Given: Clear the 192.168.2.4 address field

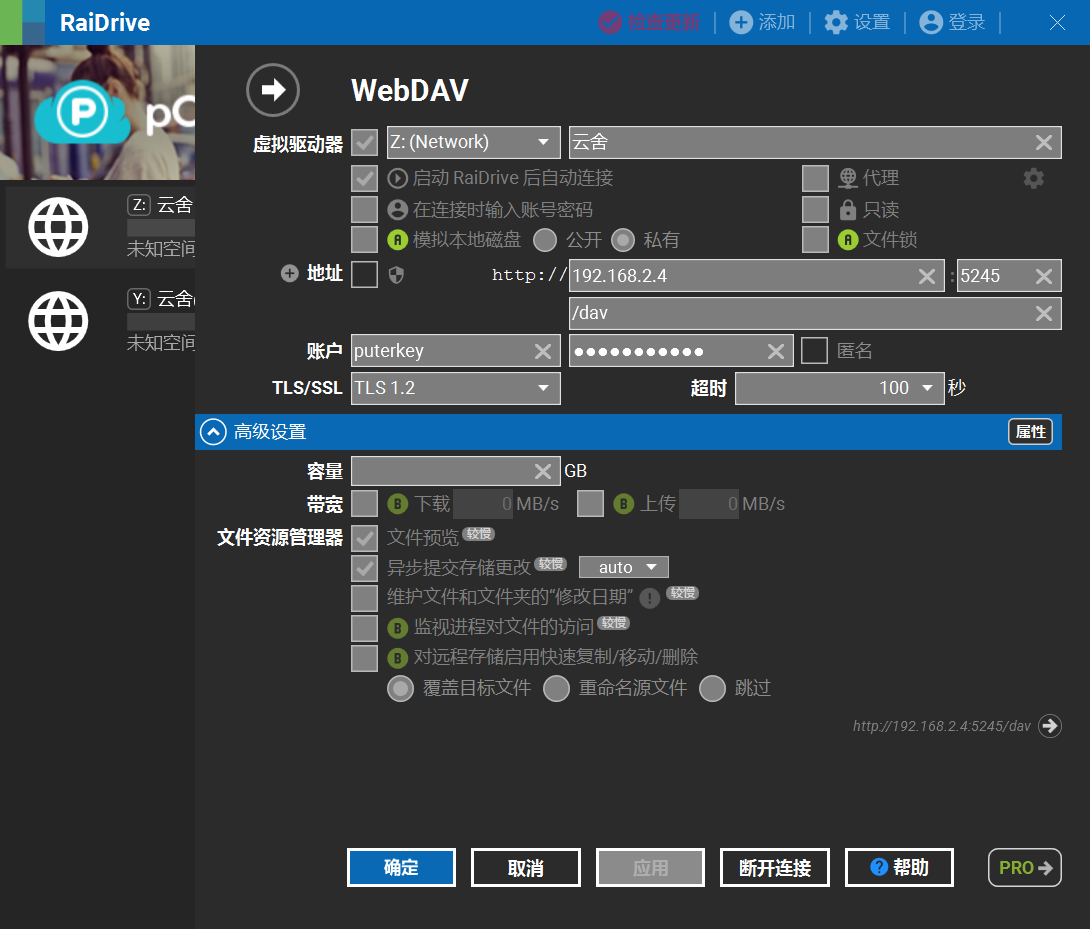Looking at the screenshot, I should pos(927,276).
